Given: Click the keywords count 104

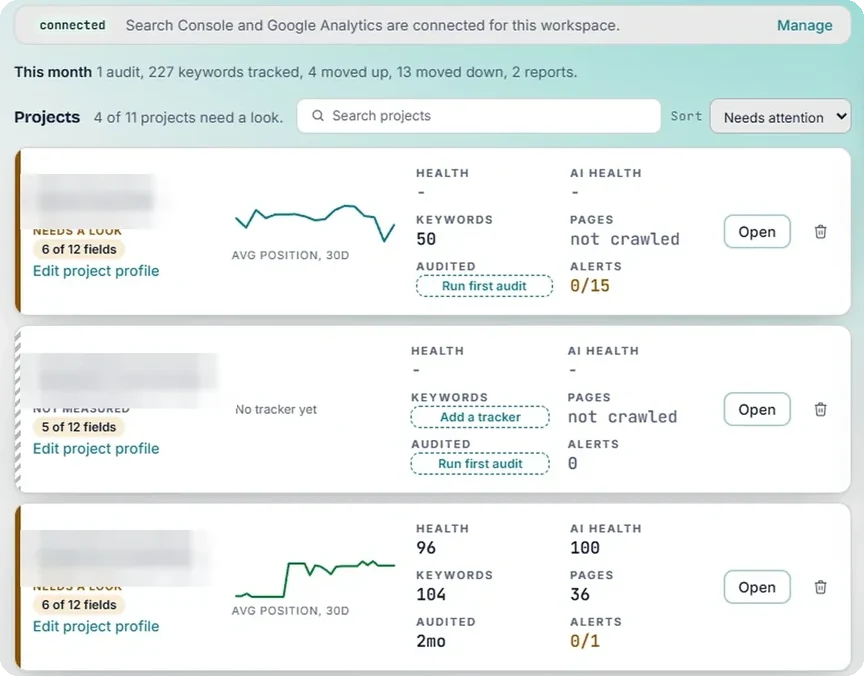Looking at the screenshot, I should coord(431,594).
